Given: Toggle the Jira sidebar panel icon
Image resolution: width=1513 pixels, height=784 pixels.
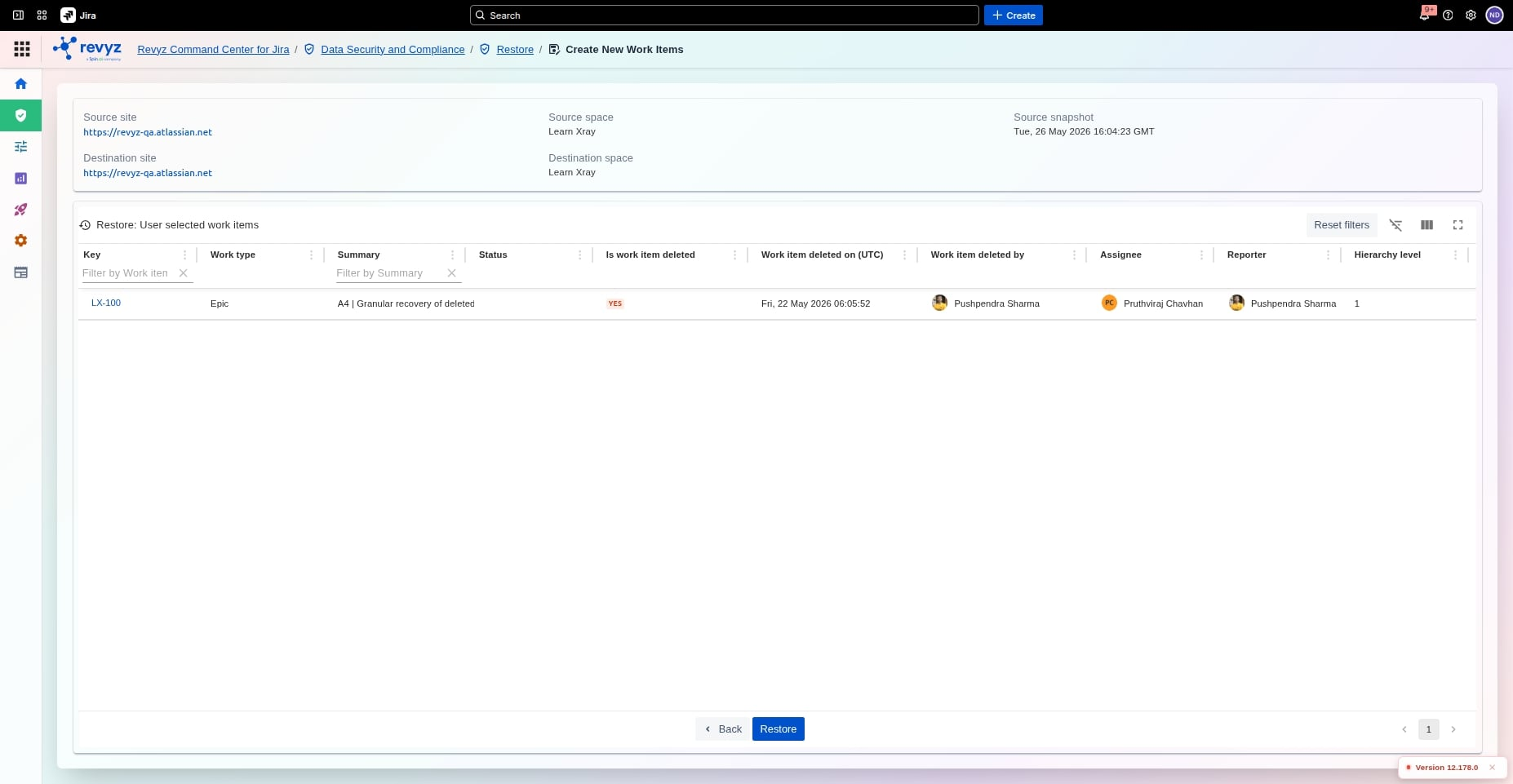Looking at the screenshot, I should 18,16.
